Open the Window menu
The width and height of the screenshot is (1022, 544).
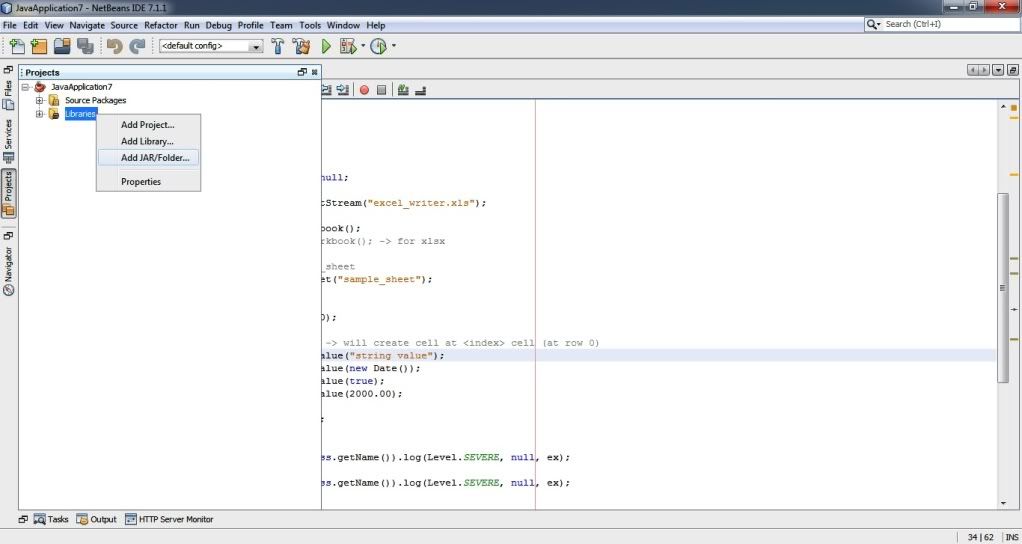pyautogui.click(x=343, y=25)
